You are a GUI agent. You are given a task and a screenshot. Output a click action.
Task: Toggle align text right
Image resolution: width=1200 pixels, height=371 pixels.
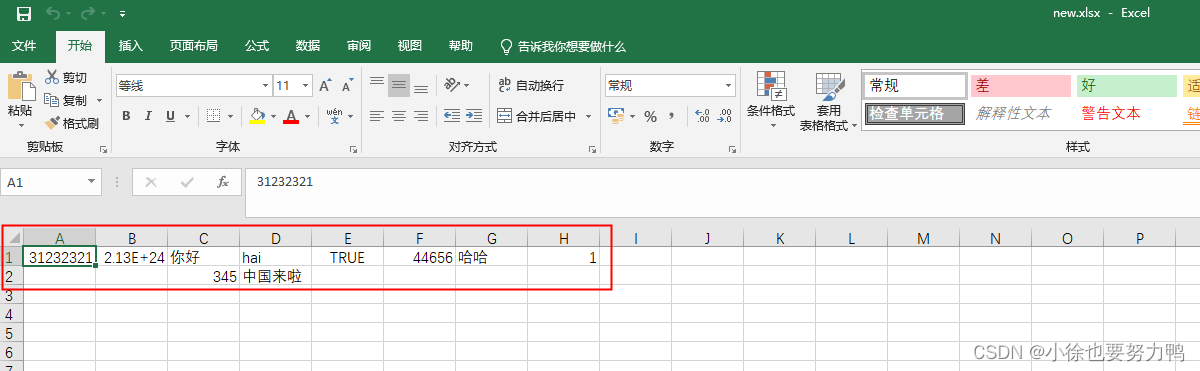420,116
